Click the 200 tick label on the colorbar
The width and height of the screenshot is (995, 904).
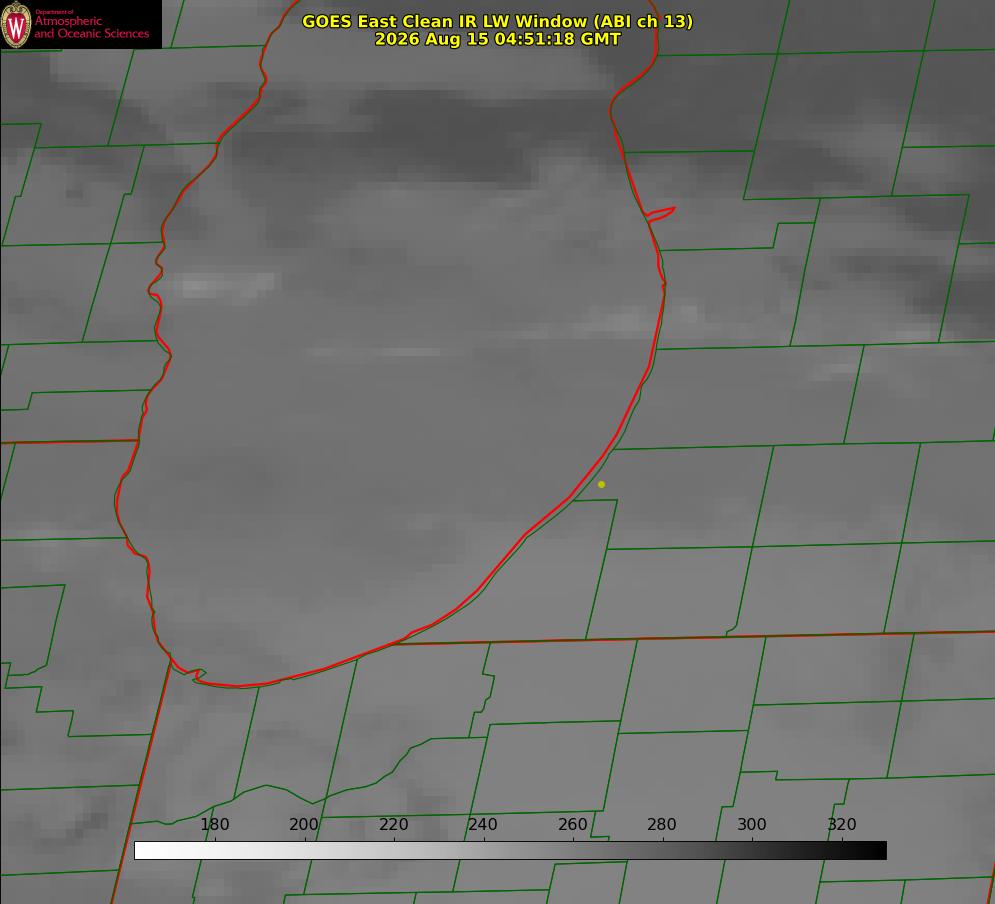coord(304,824)
